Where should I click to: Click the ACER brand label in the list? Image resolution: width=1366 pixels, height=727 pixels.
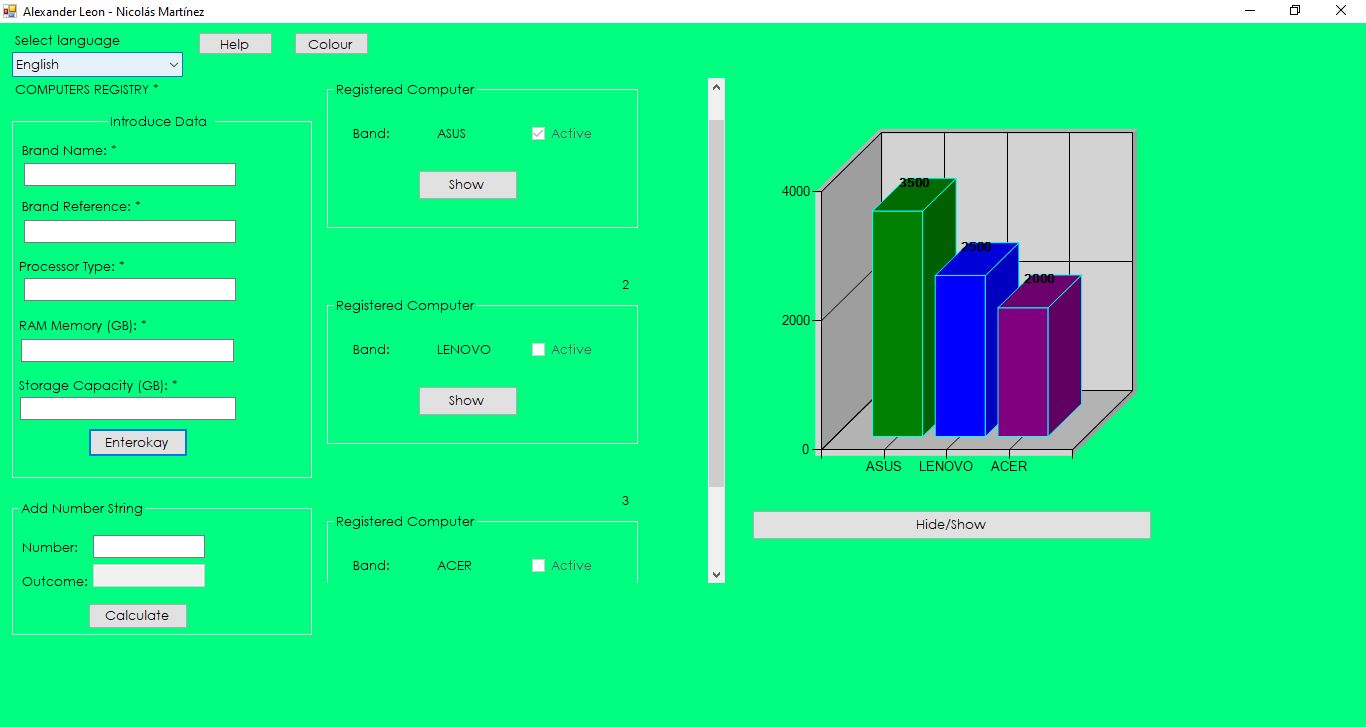tap(455, 566)
